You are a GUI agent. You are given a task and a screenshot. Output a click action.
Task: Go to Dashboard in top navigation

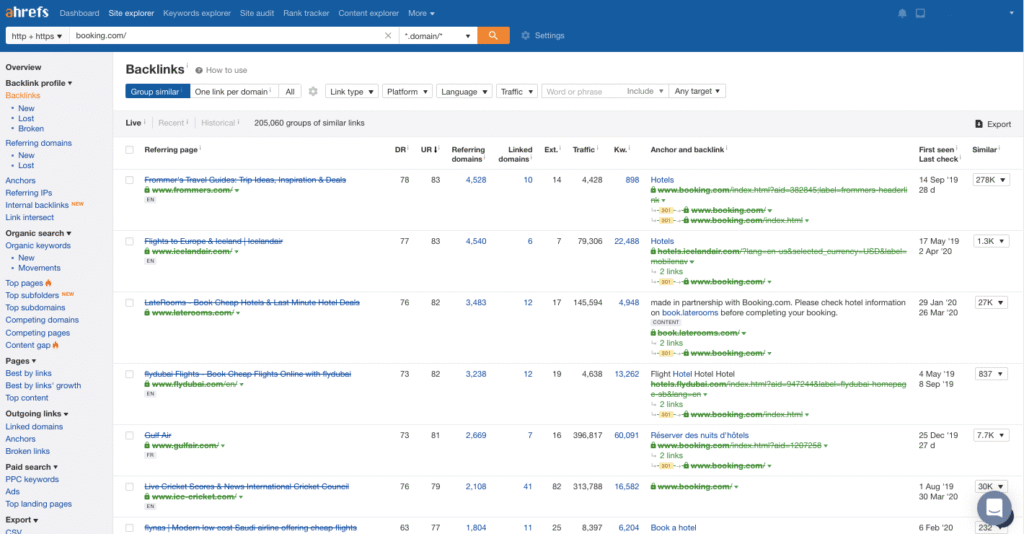click(x=79, y=13)
